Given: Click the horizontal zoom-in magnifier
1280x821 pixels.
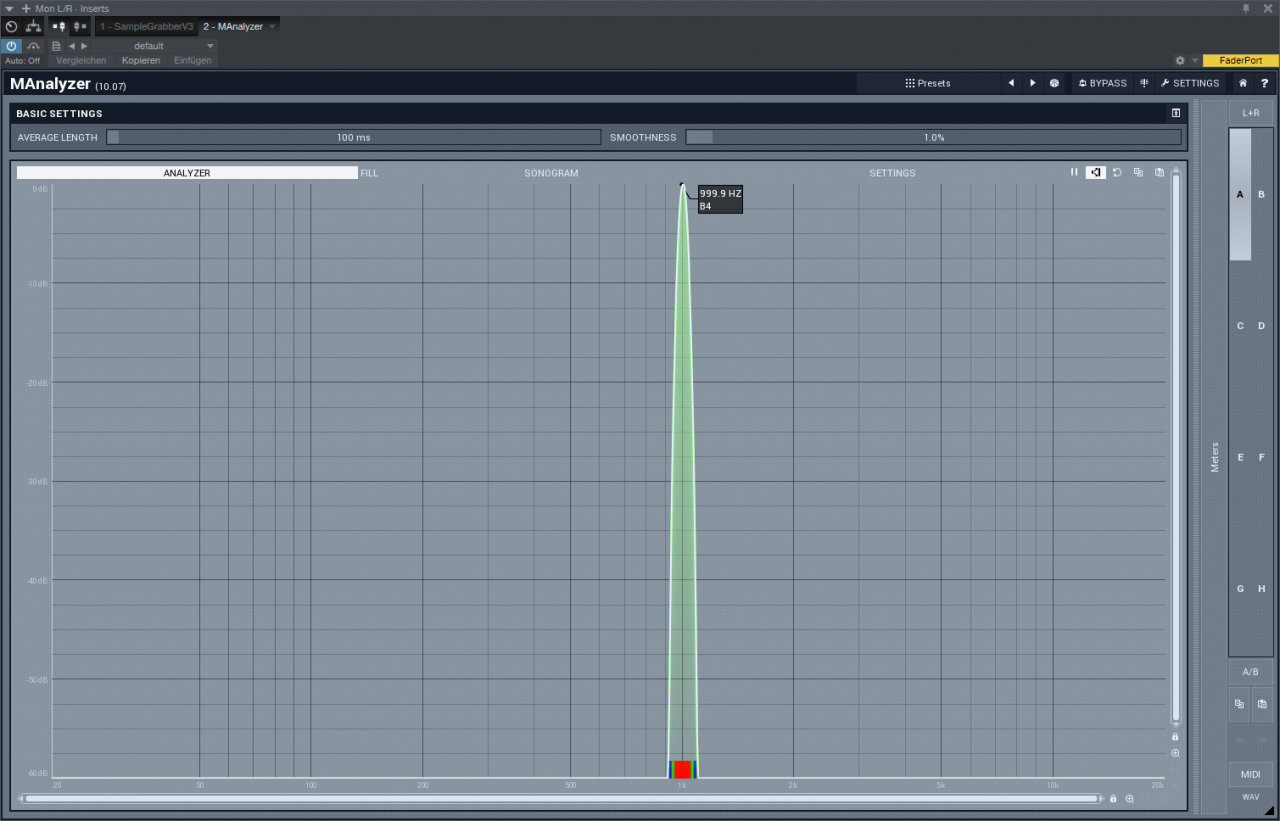Looking at the screenshot, I should coord(1130,798).
